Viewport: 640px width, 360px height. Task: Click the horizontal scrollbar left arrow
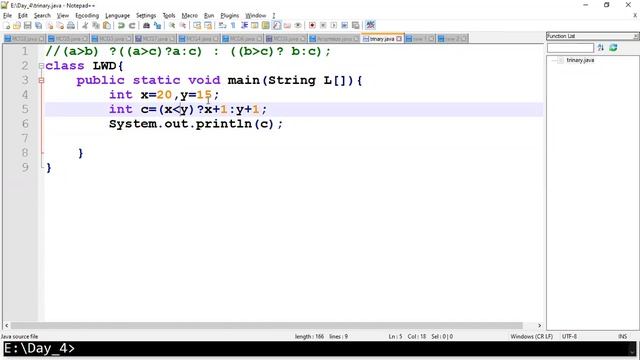pos(7,325)
